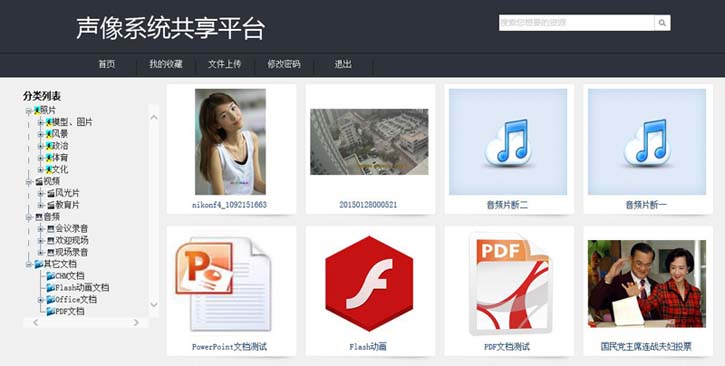The width and height of the screenshot is (725, 366).
Task: Expand the 风景 category node
Action: point(41,134)
